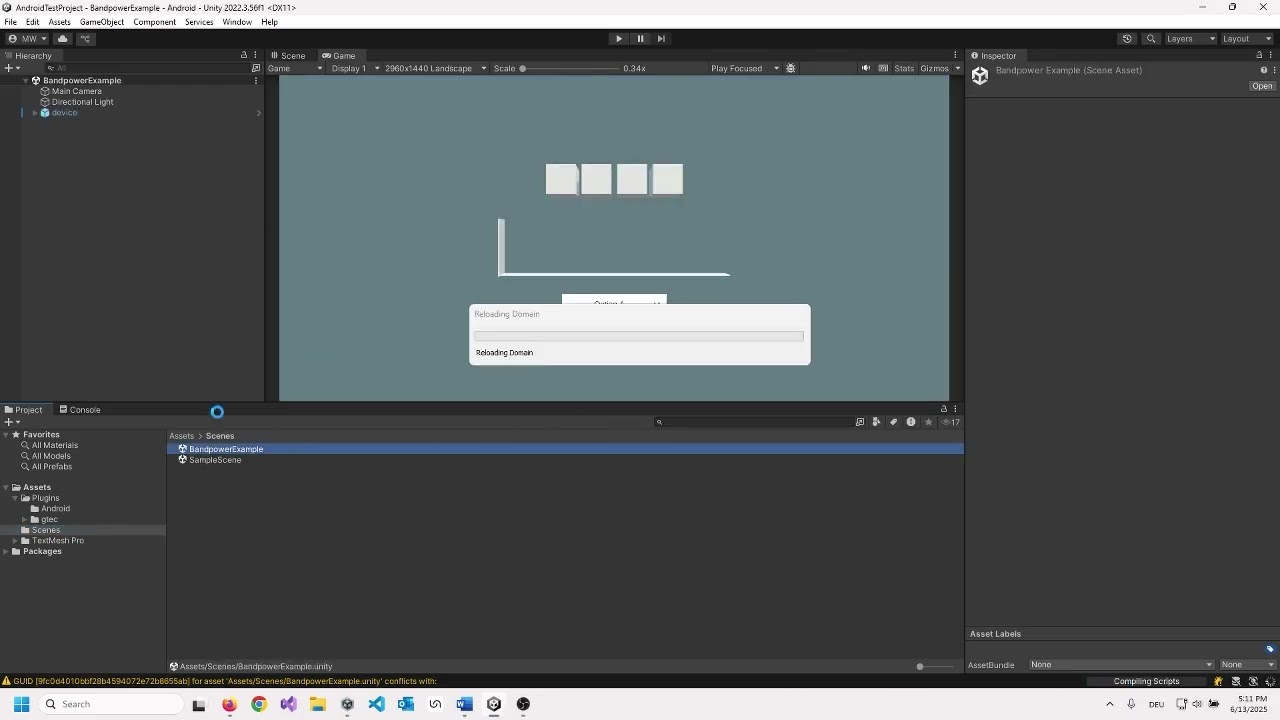Open the GameObject menu

[x=102, y=22]
